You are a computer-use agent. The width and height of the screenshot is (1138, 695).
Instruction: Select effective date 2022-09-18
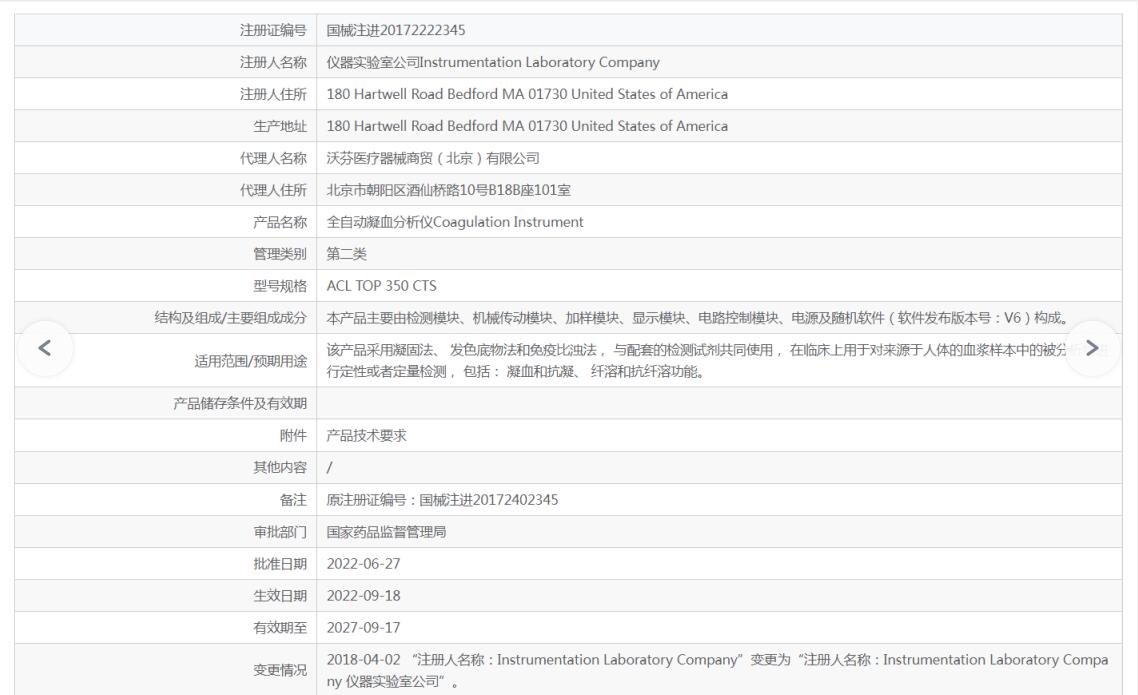coord(363,595)
